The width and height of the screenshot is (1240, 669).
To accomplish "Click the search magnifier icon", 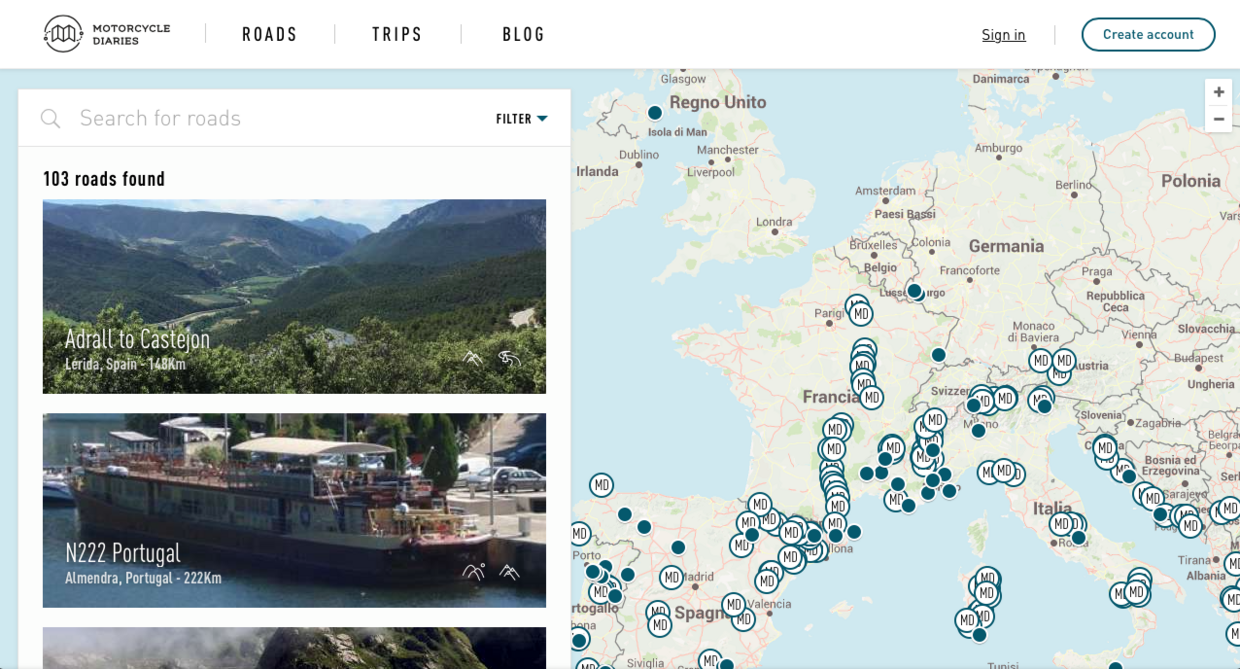I will pos(50,119).
